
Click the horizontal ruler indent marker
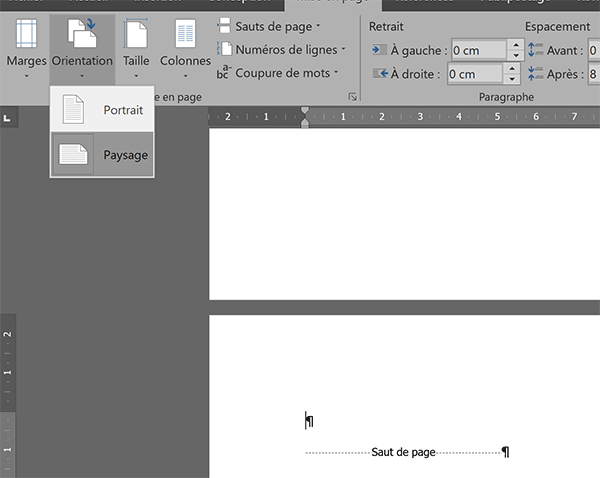pos(305,117)
